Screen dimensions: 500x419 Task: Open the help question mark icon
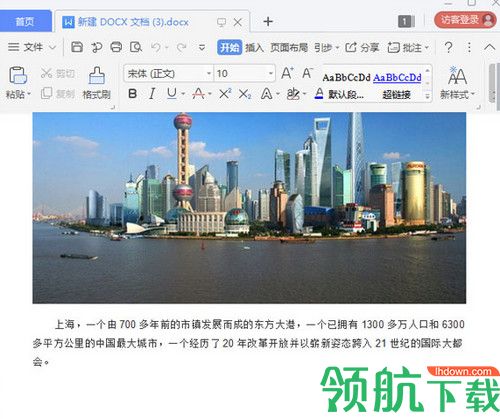pos(449,47)
